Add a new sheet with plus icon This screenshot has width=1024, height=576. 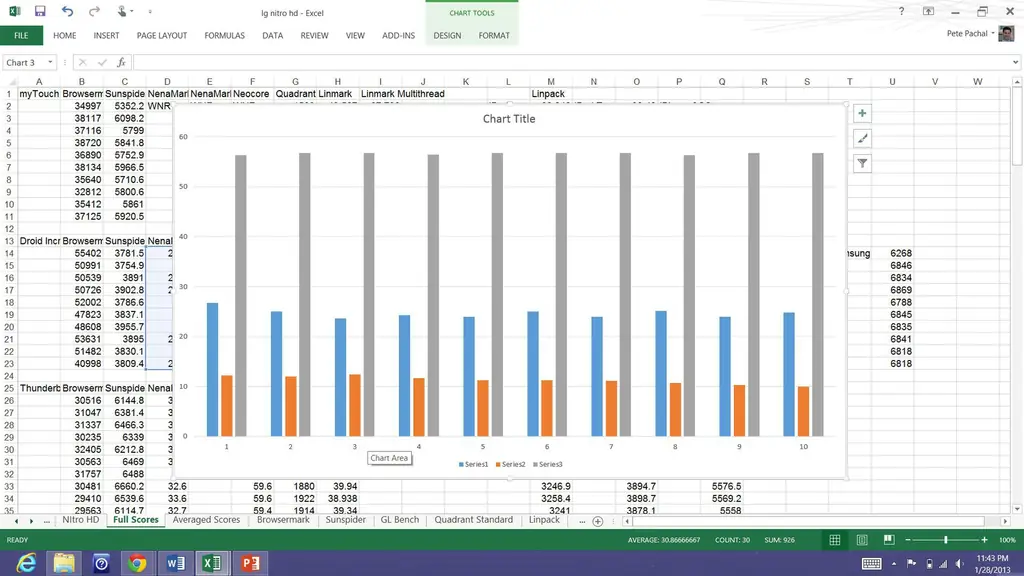click(598, 521)
